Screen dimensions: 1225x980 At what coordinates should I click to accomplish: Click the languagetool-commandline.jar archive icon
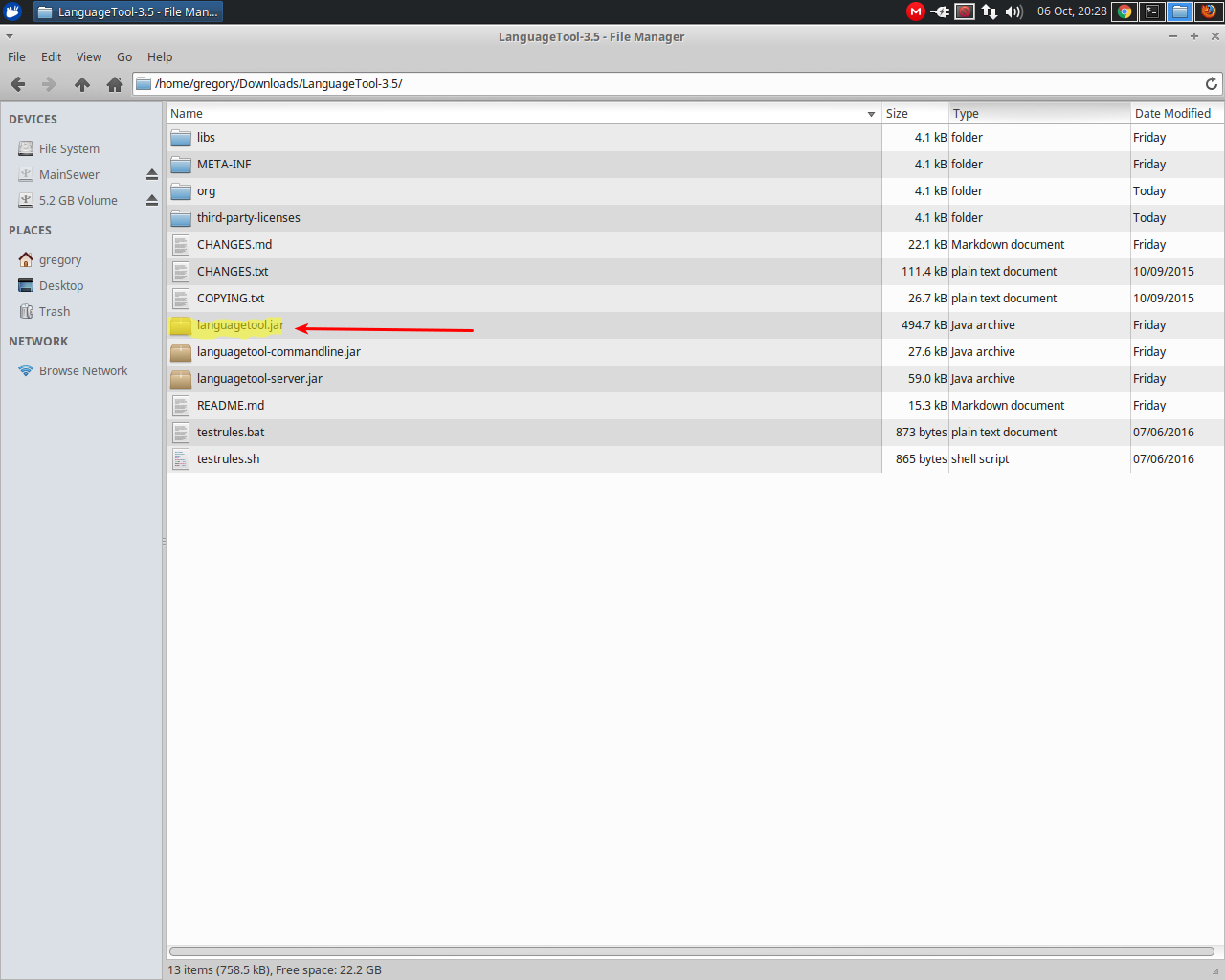tap(181, 352)
